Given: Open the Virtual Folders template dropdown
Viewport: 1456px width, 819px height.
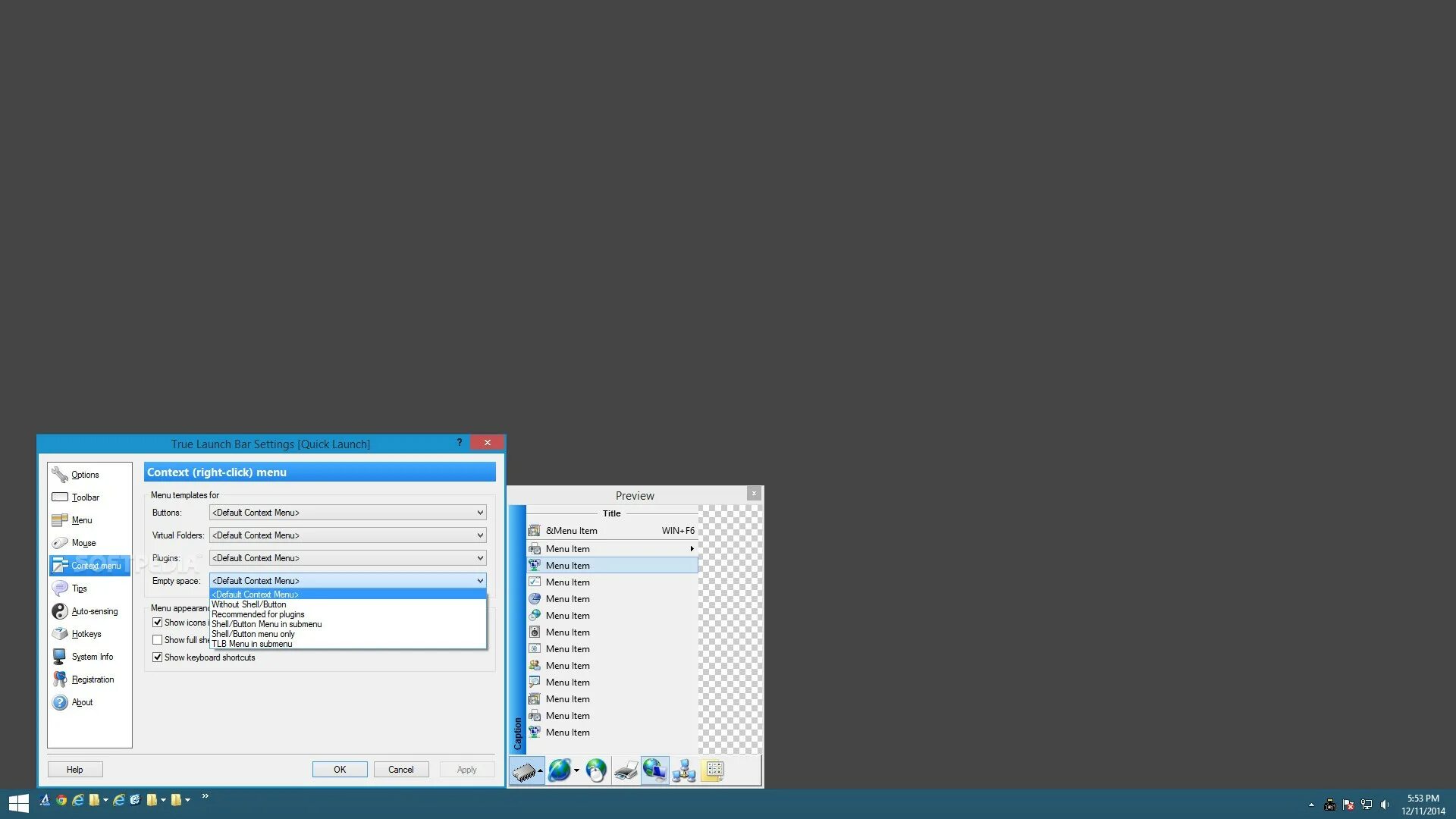Looking at the screenshot, I should (x=347, y=535).
